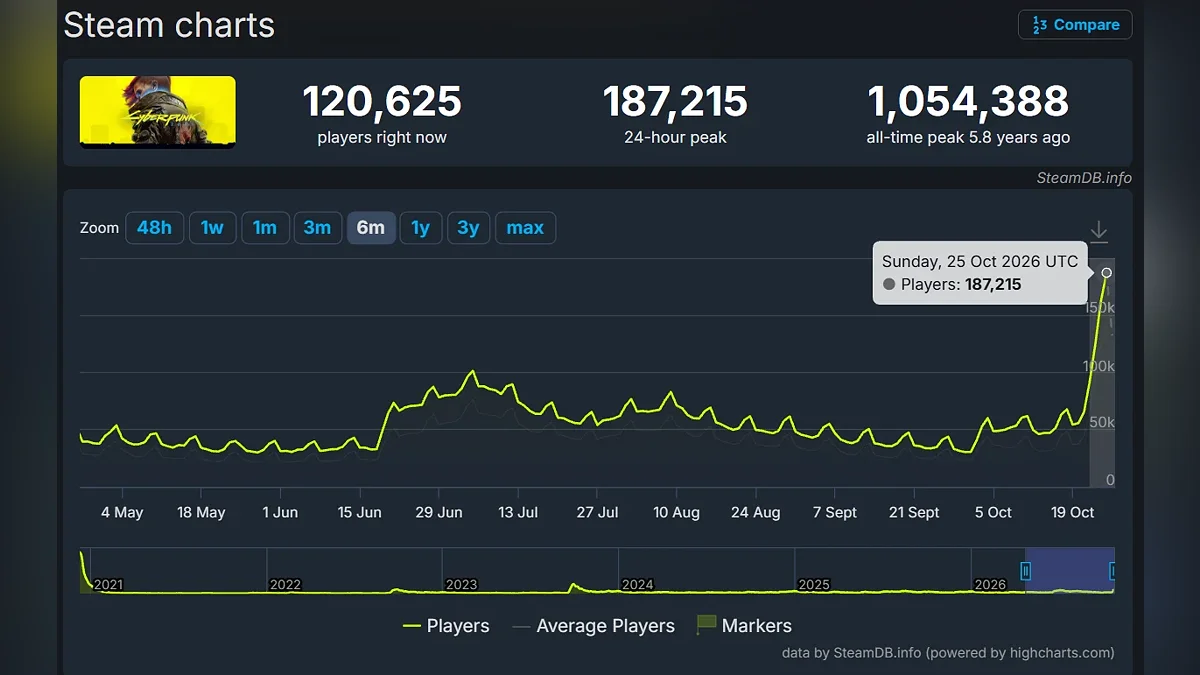Switch zoom range to 1y

(x=421, y=228)
